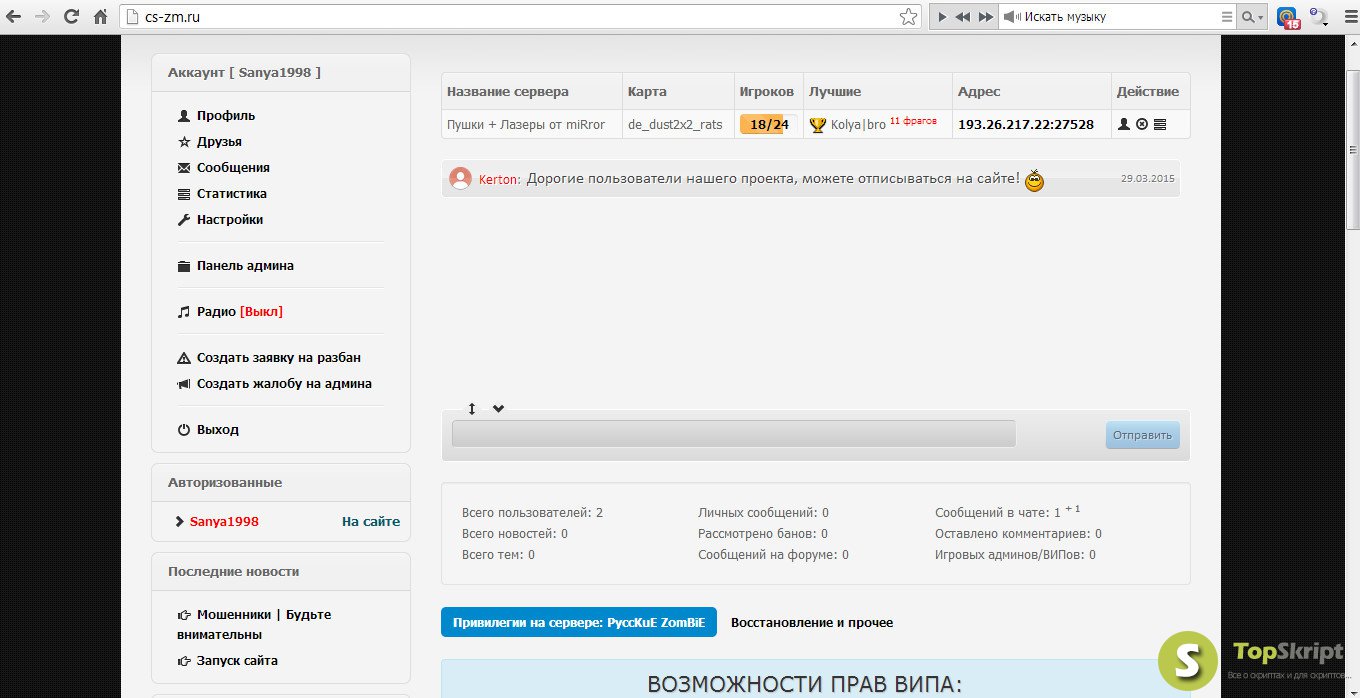Open the browser home page icon

point(100,17)
